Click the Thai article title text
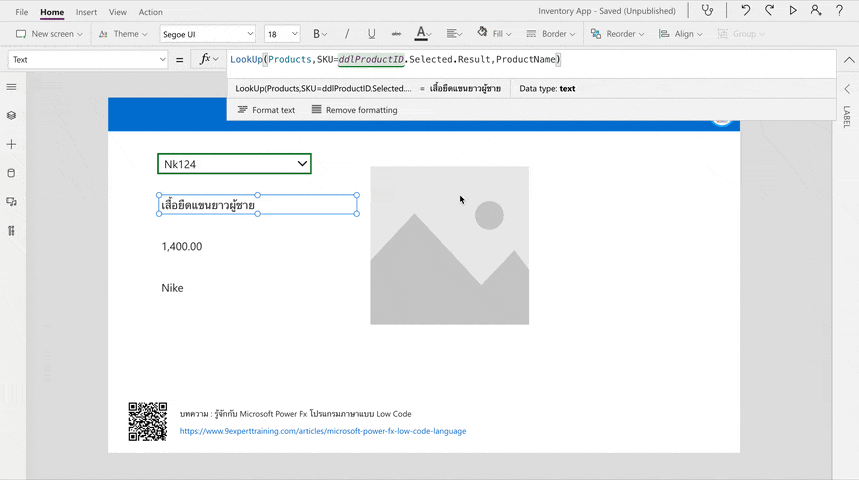 pos(296,414)
